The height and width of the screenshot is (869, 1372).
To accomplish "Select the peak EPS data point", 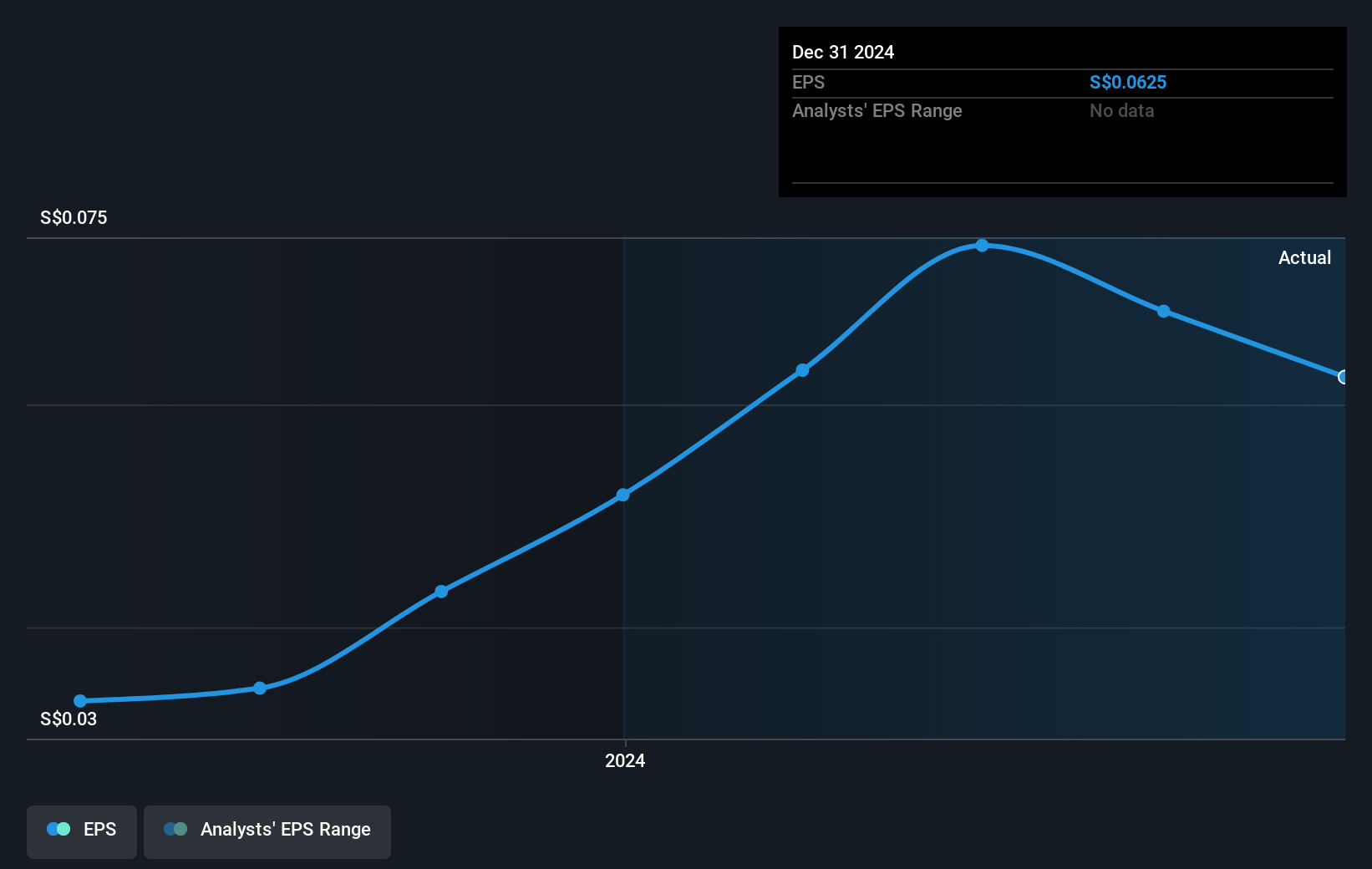I will point(983,246).
